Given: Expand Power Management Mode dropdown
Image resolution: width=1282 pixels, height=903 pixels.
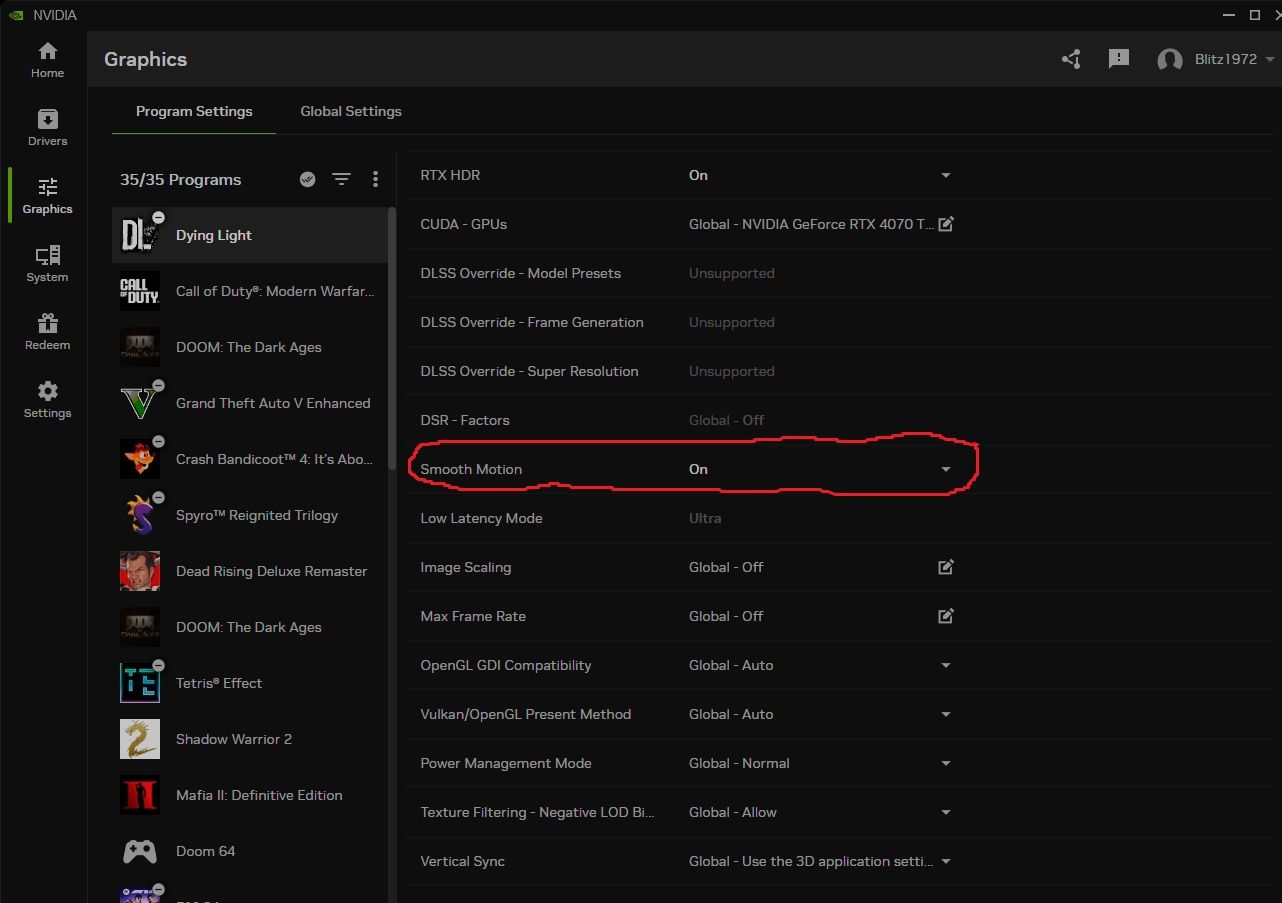Looking at the screenshot, I should pos(946,763).
